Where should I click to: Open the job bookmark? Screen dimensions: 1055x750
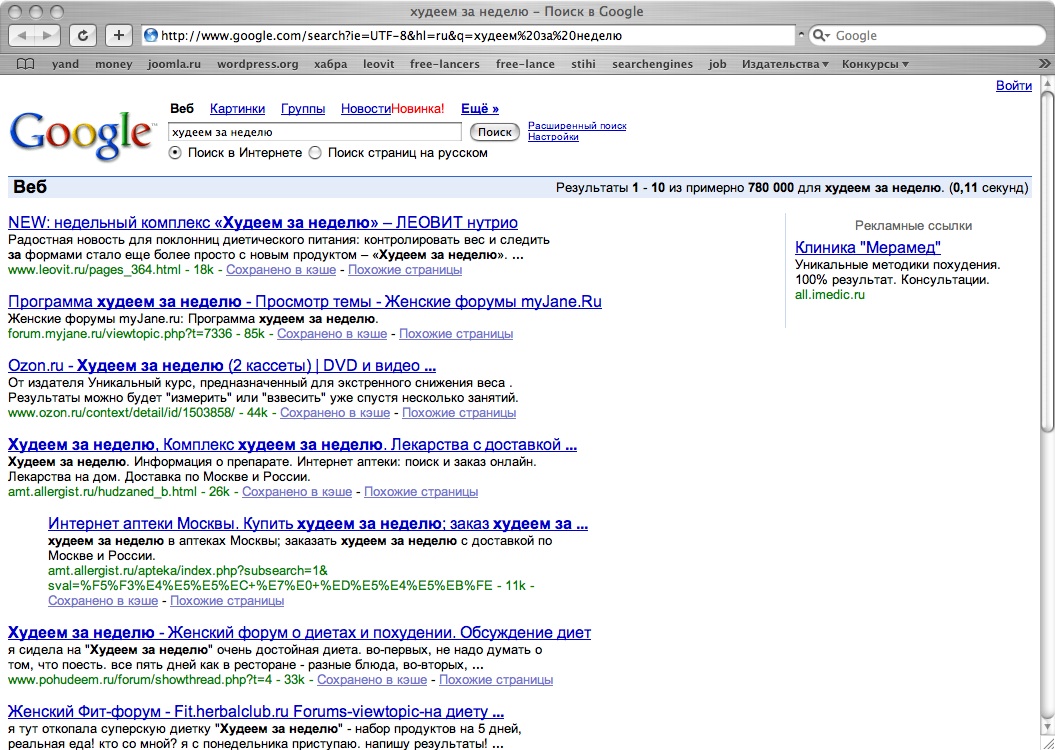[x=717, y=65]
